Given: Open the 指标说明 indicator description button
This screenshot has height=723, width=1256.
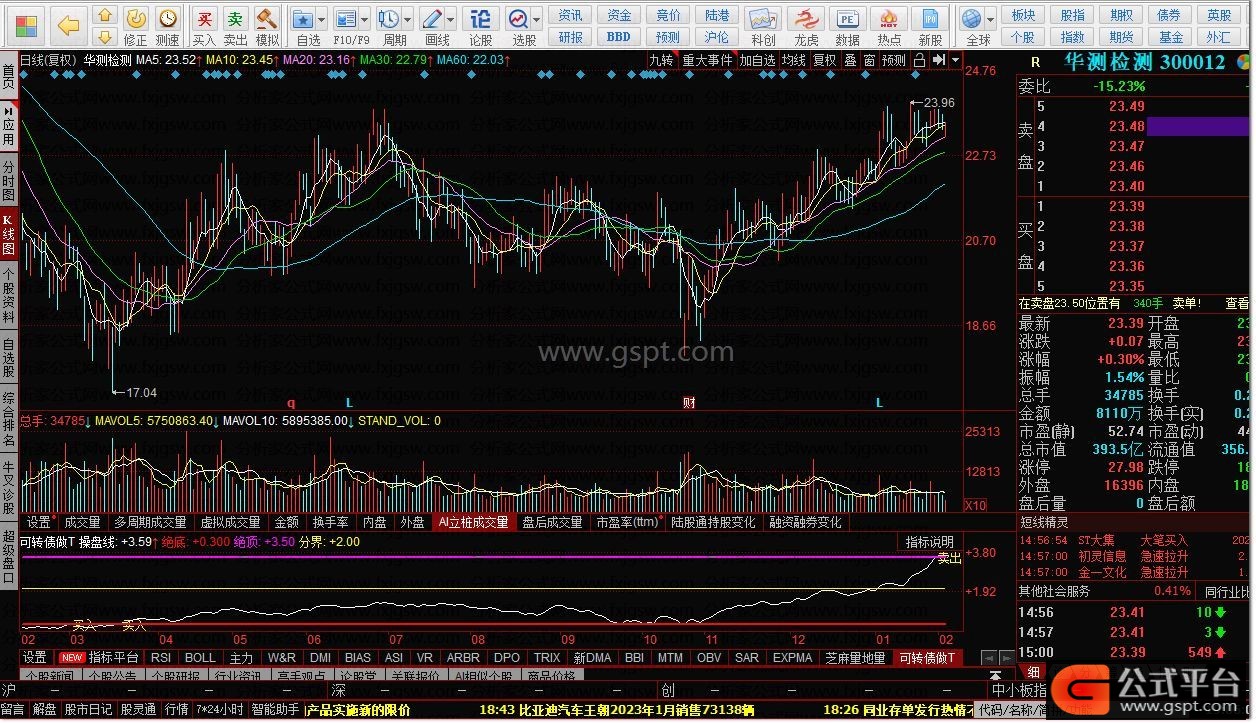Looking at the screenshot, I should click(929, 542).
